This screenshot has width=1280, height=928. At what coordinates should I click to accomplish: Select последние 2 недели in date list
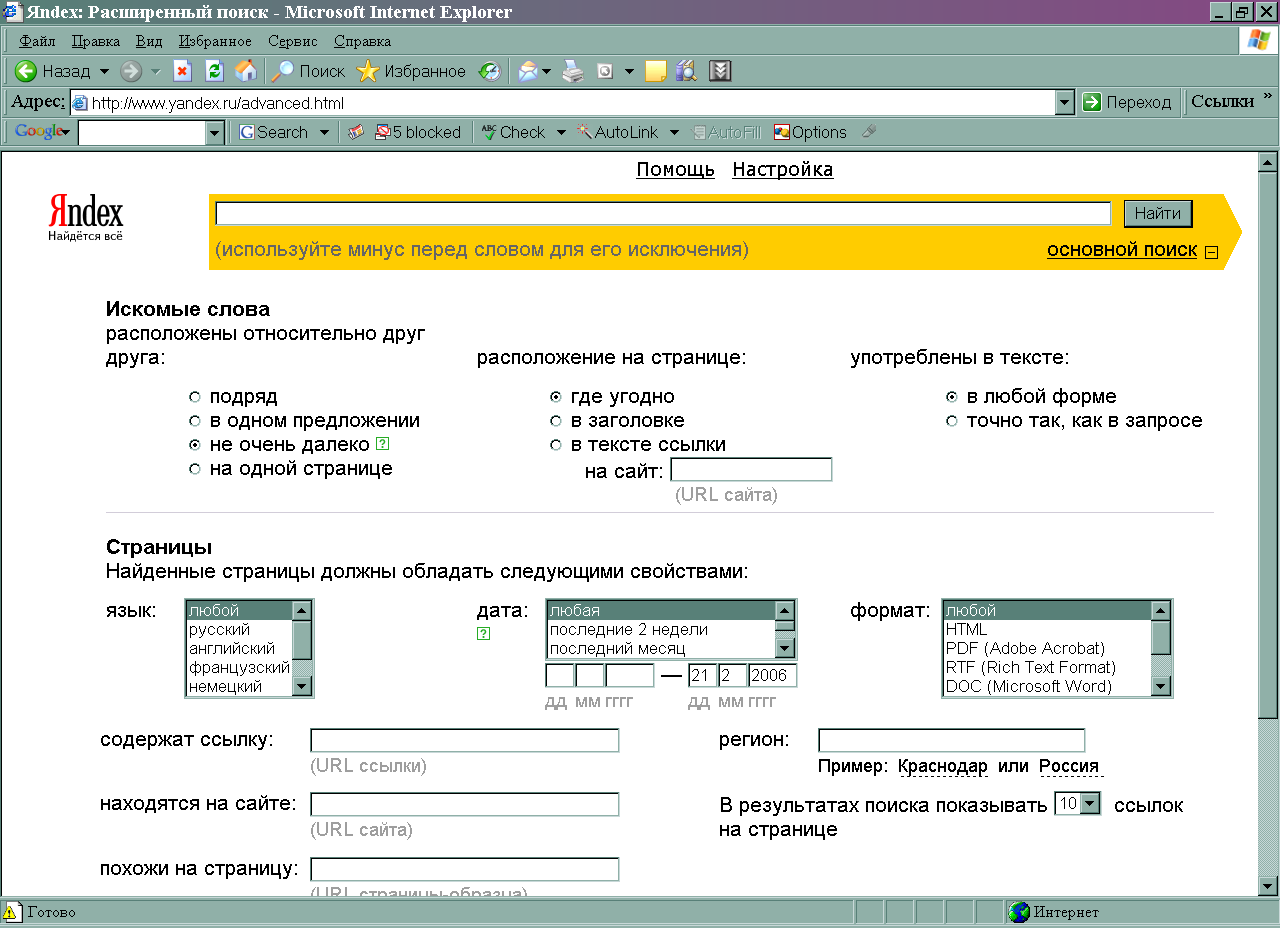click(x=661, y=630)
